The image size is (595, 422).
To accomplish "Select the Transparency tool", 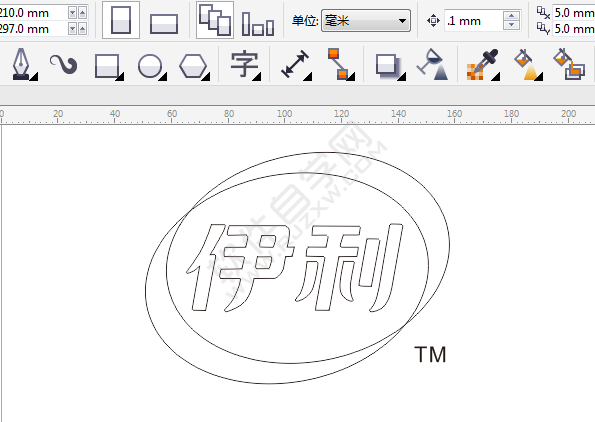I will (x=433, y=65).
